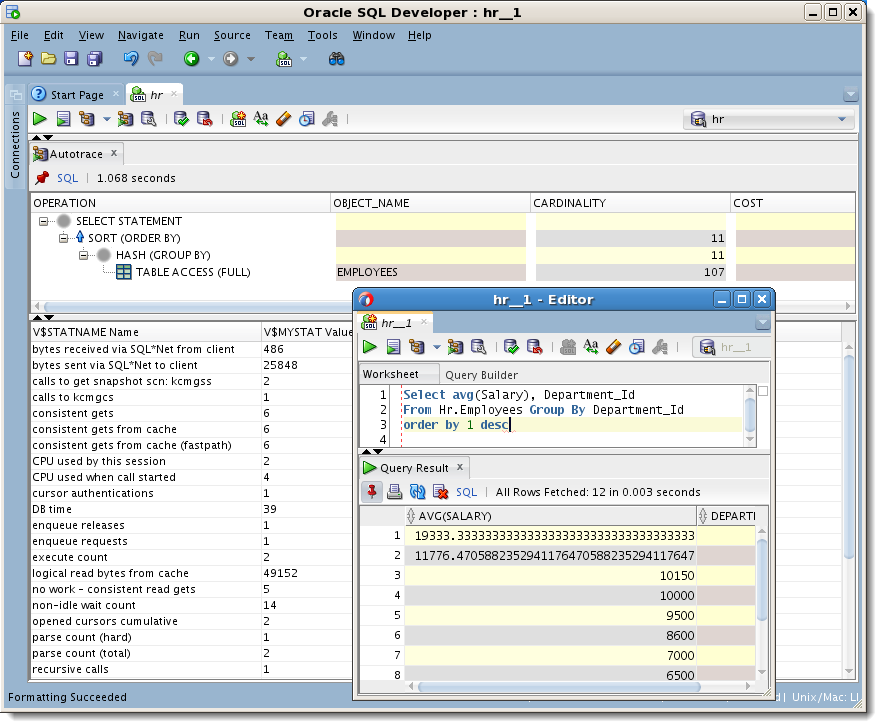Viewport: 882px width, 728px height.
Task: Click the V$STATNAME Name column header
Action: (x=86, y=332)
